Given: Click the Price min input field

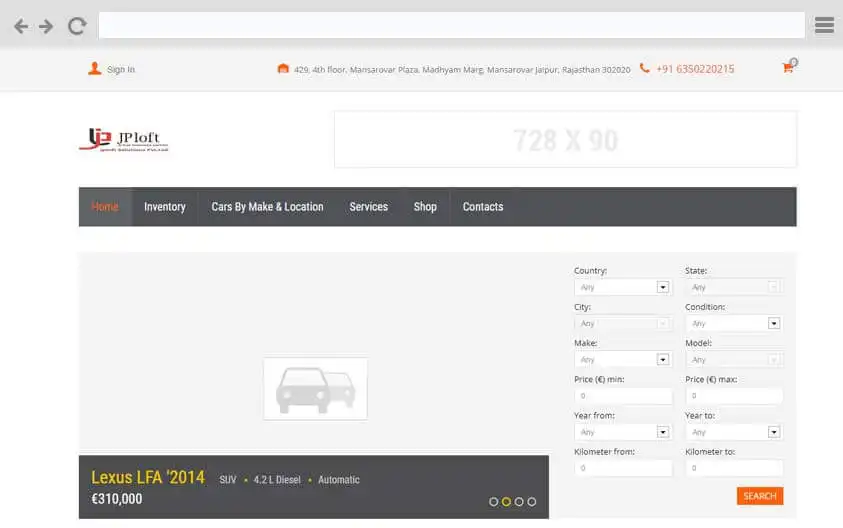Looking at the screenshot, I should 622,396.
